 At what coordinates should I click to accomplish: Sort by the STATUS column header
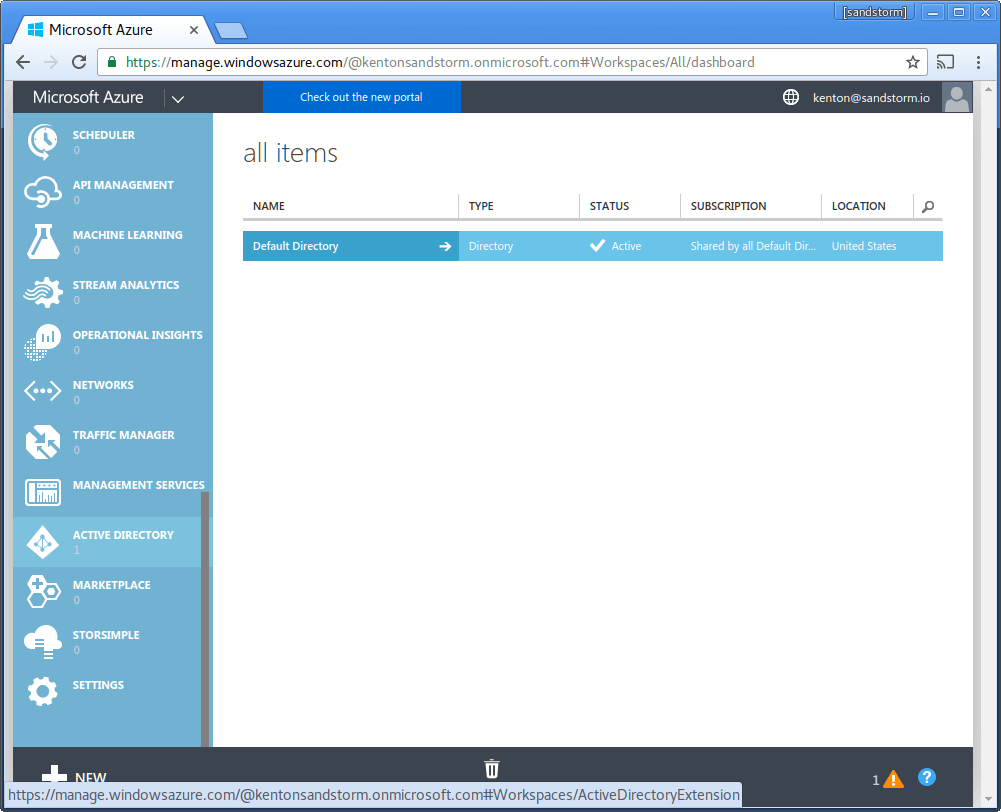609,206
